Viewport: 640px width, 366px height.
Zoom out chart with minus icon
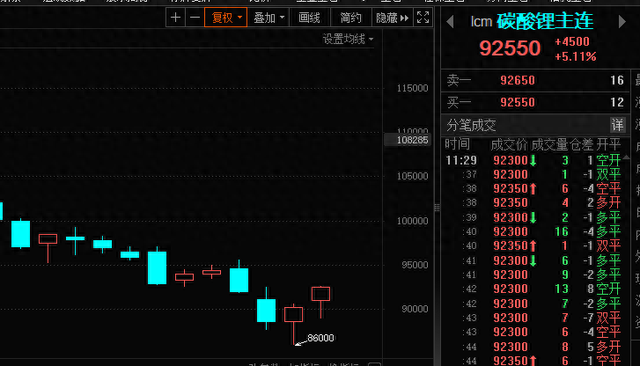click(x=195, y=18)
